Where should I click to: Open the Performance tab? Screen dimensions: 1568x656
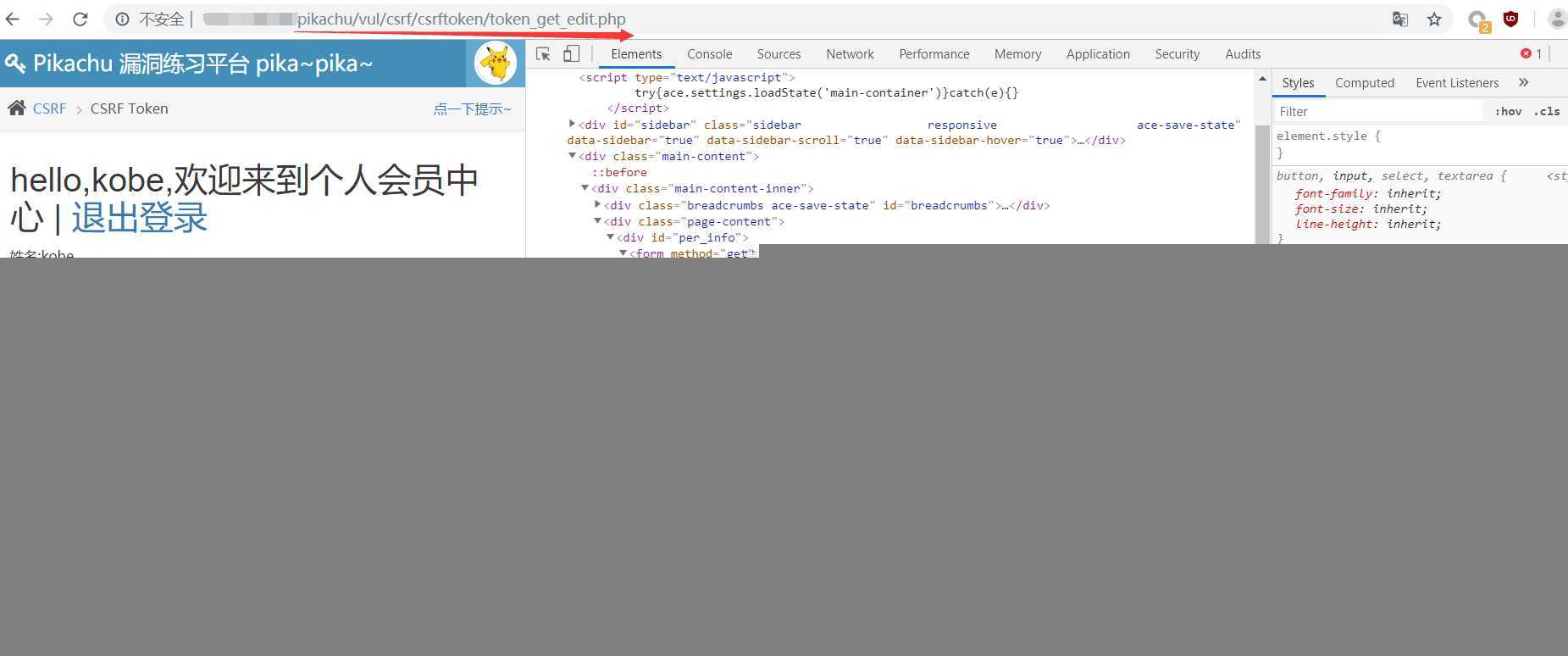(x=934, y=53)
